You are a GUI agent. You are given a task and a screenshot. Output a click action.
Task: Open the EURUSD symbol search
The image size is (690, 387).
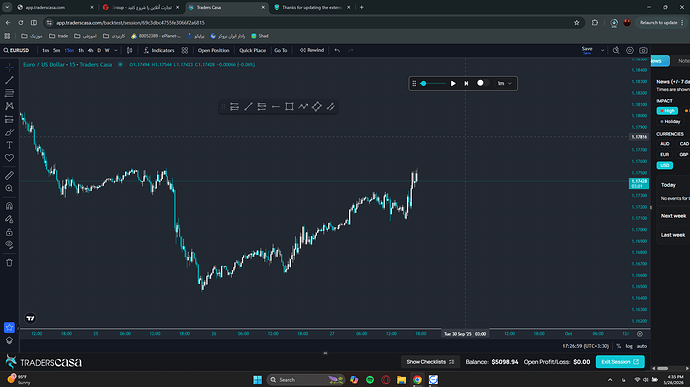tap(17, 51)
